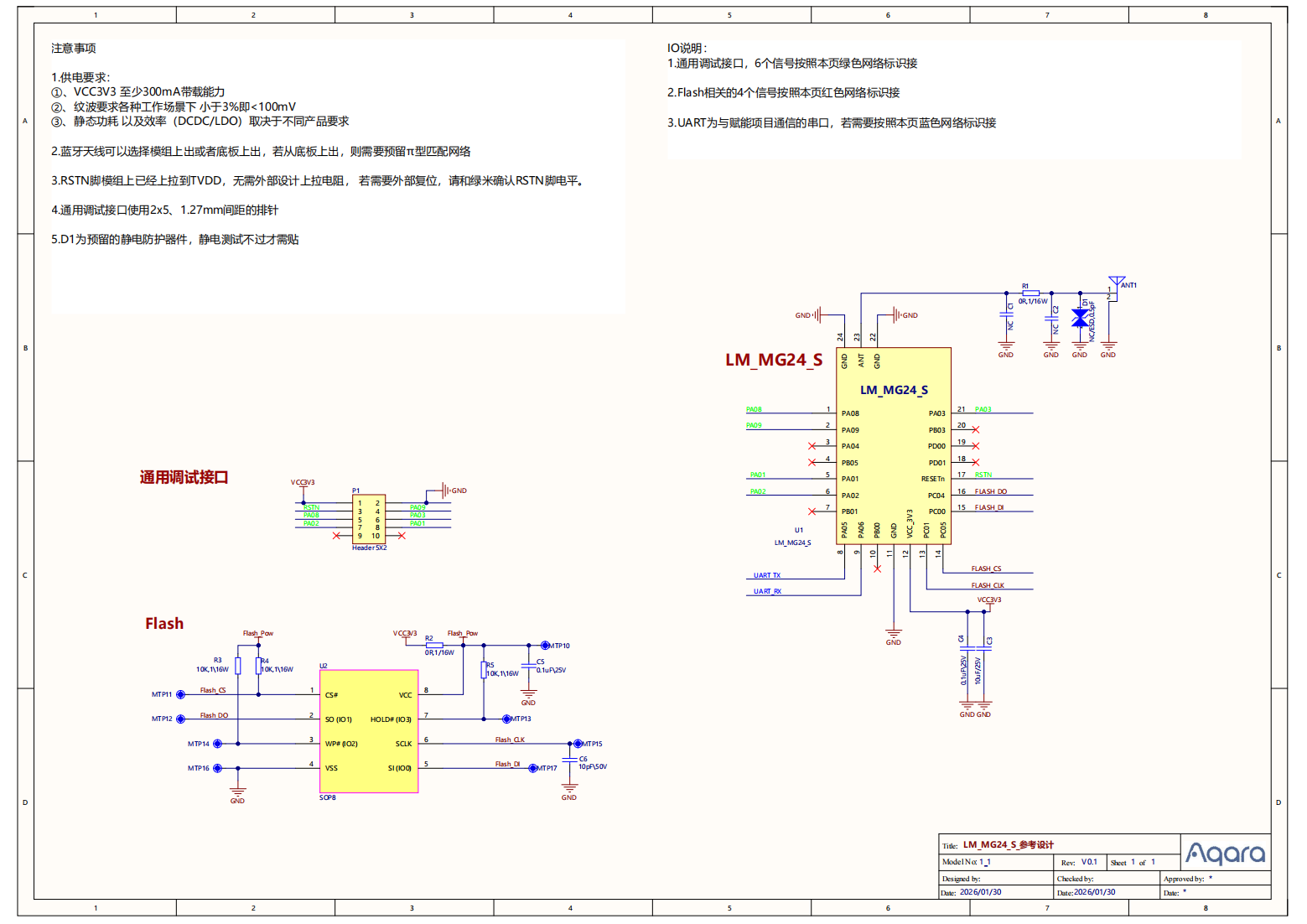Select capacitor C5 0.1uF/25V
The image size is (1307, 924).
tap(528, 666)
